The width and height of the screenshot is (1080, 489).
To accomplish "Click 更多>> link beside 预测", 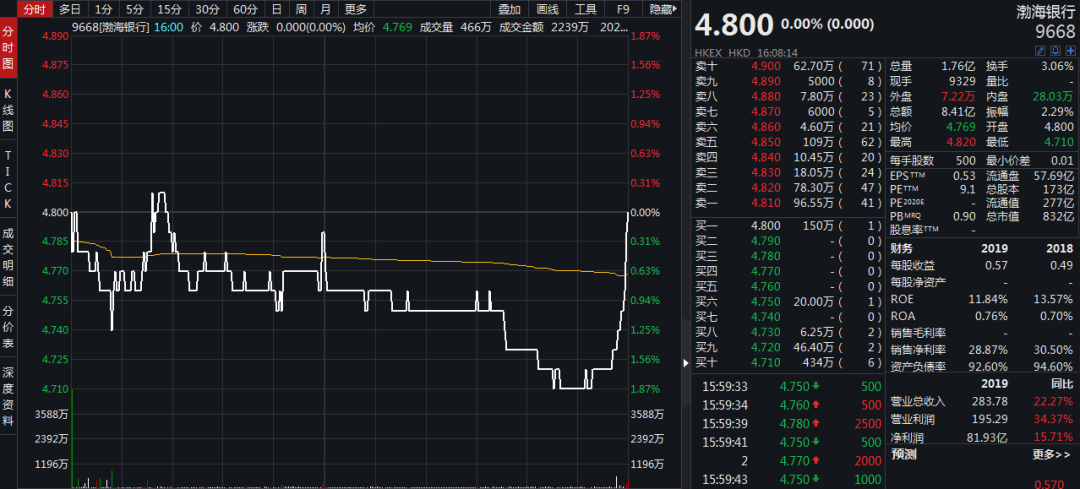I will [1051, 454].
